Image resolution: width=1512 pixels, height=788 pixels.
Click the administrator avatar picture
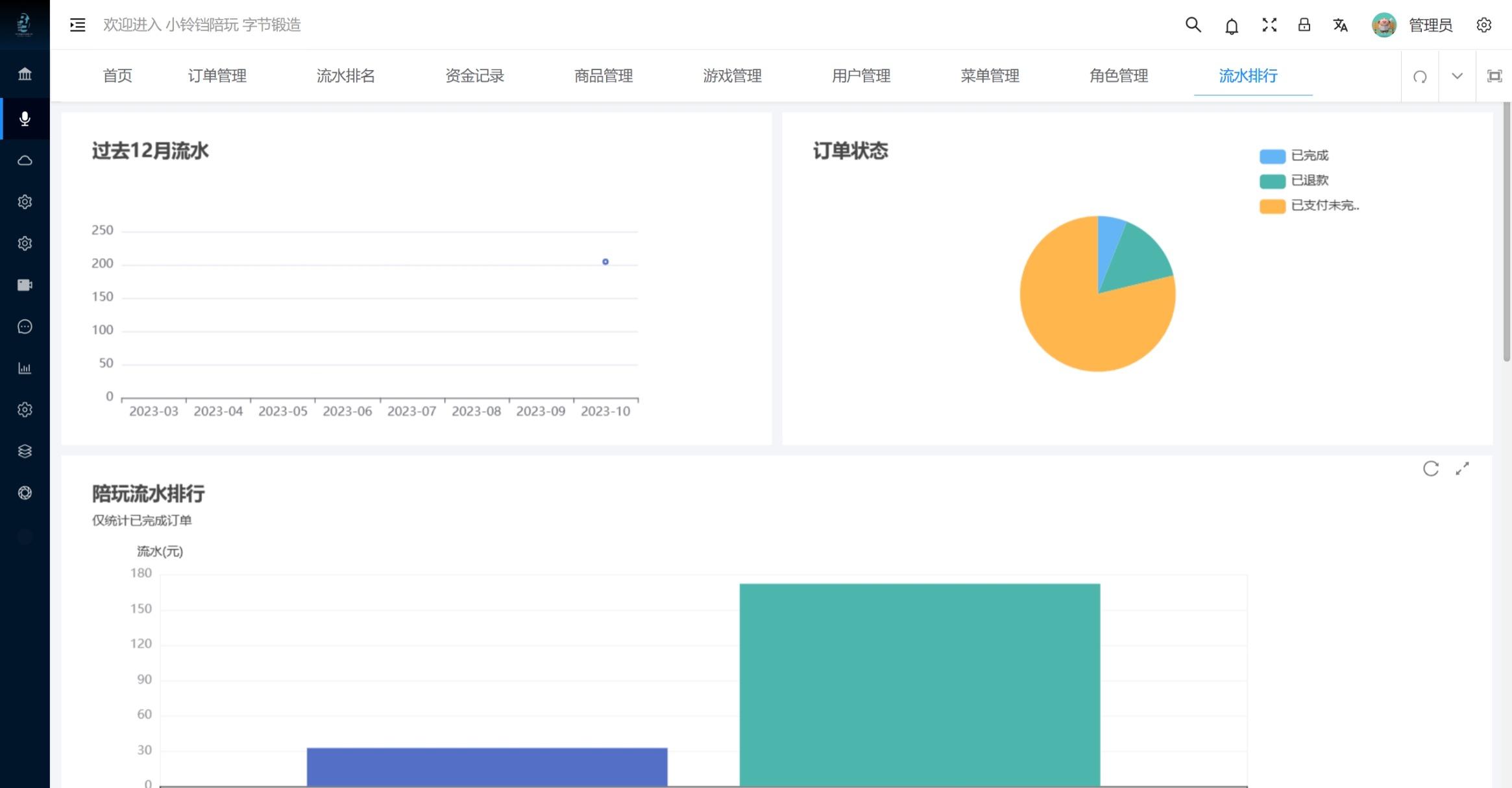[1384, 25]
